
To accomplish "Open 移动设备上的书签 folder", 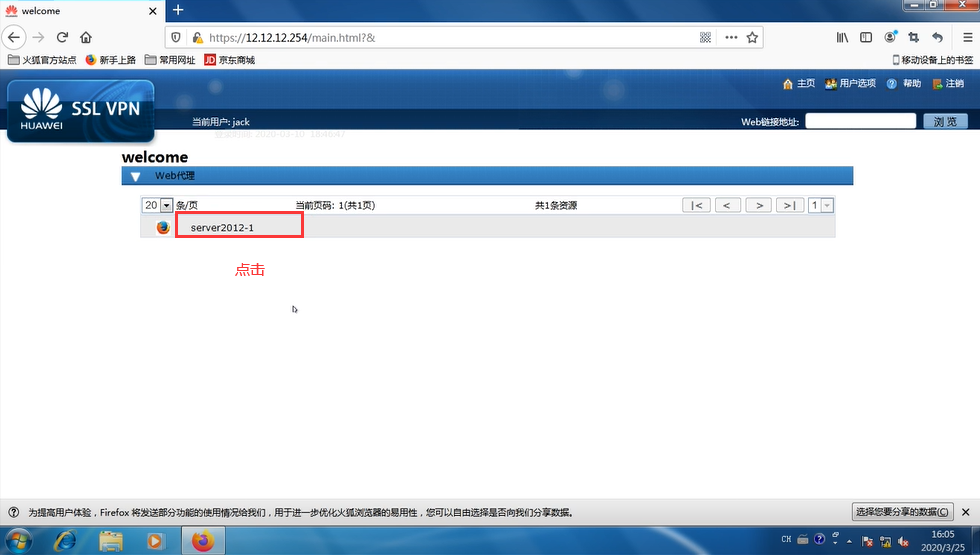I will point(932,60).
